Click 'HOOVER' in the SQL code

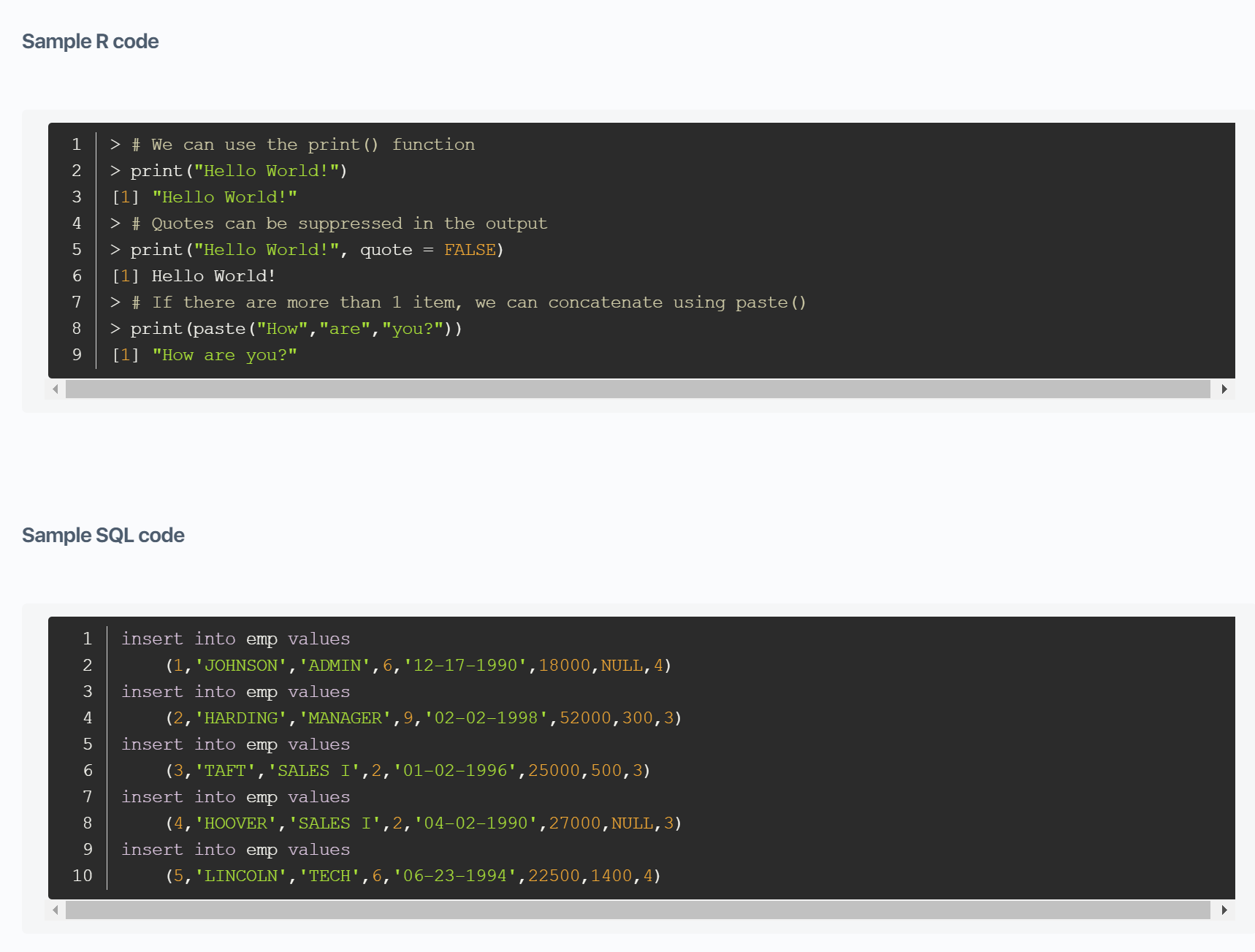point(235,823)
